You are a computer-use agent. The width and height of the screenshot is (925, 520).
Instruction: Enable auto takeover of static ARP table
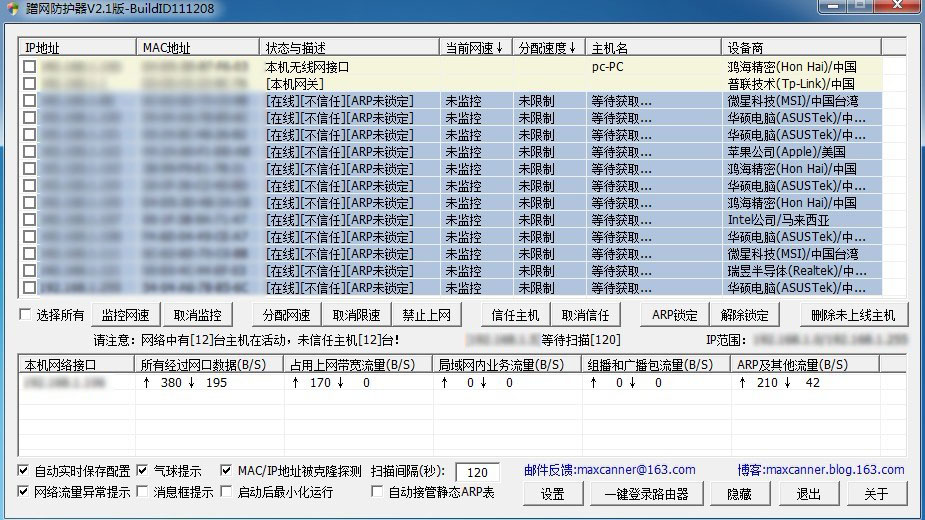pyautogui.click(x=377, y=492)
